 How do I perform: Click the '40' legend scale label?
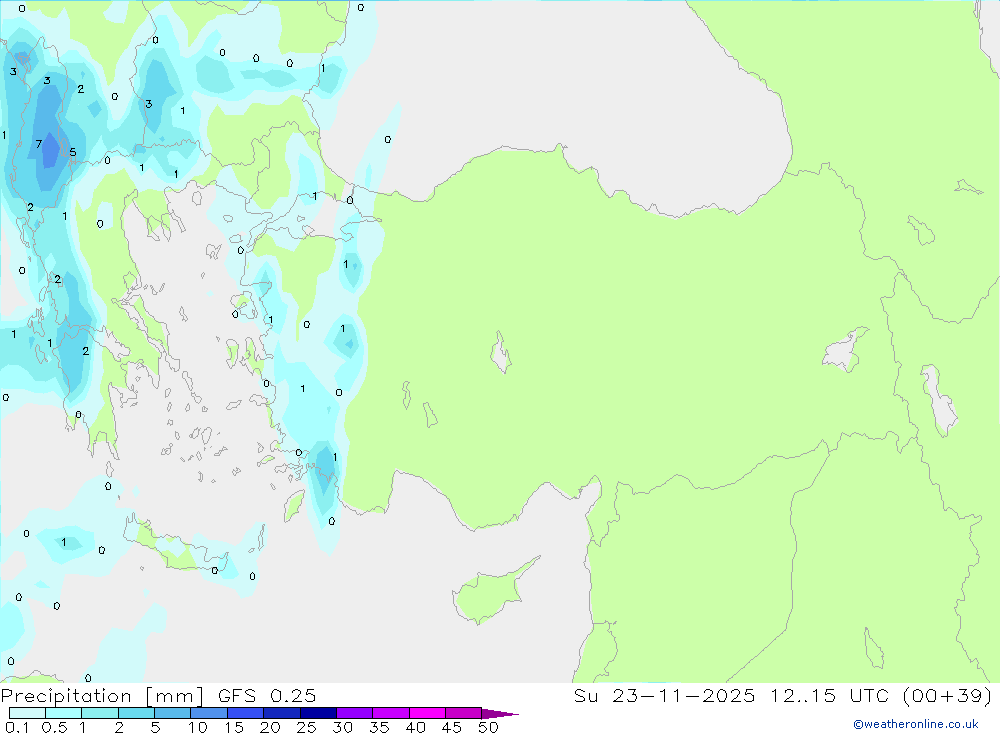pos(416,727)
